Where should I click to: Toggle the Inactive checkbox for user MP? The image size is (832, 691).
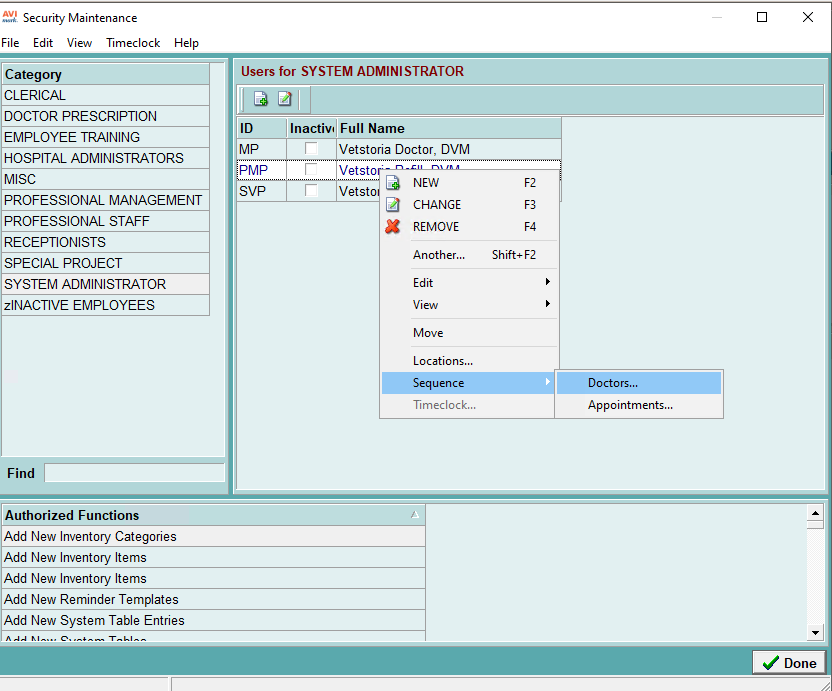(311, 148)
